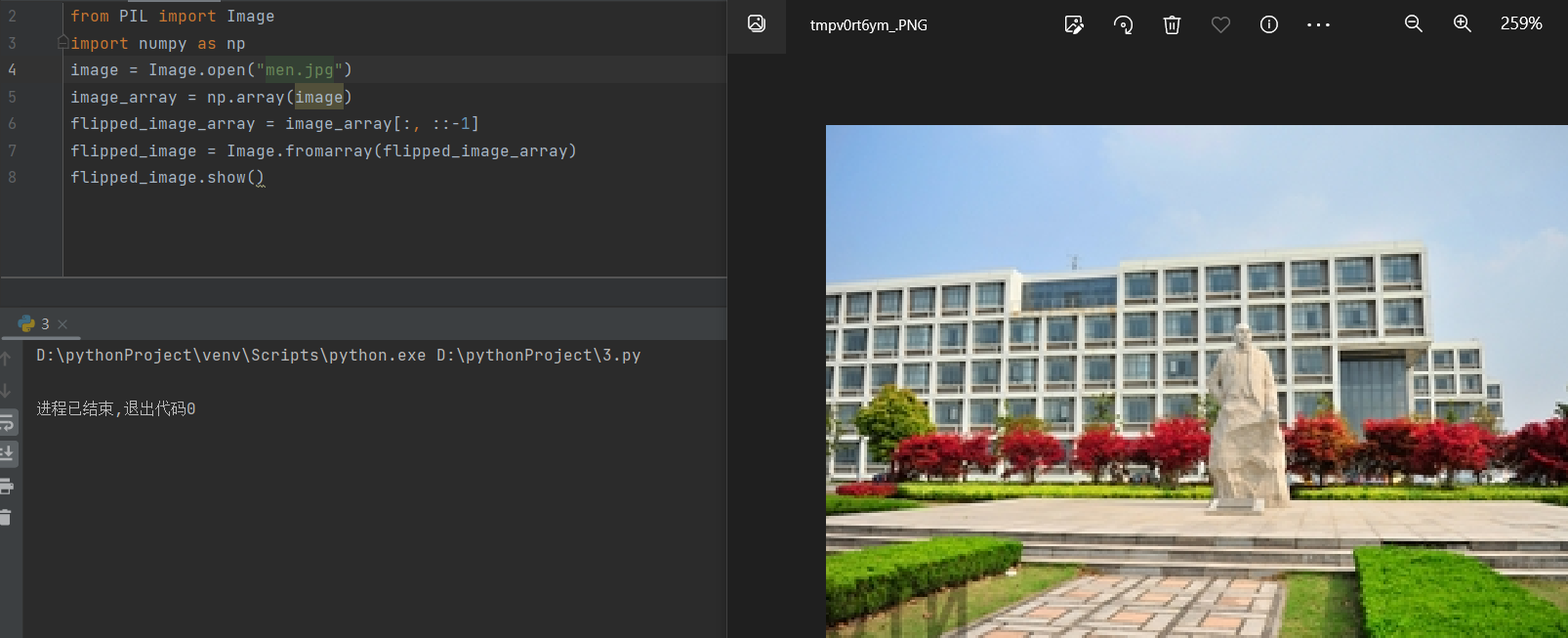1568x638 pixels.
Task: Toggle scroll to end in the run console
Action: [7, 453]
